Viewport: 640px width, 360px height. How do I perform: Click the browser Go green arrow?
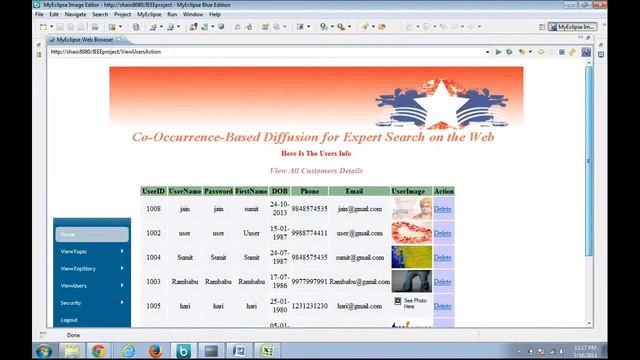point(498,52)
